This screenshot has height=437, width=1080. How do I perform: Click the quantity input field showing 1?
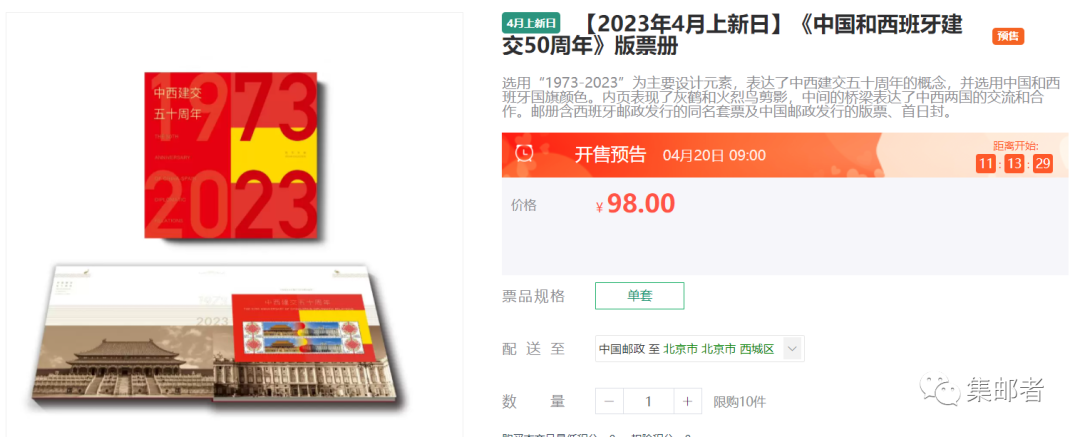point(648,401)
